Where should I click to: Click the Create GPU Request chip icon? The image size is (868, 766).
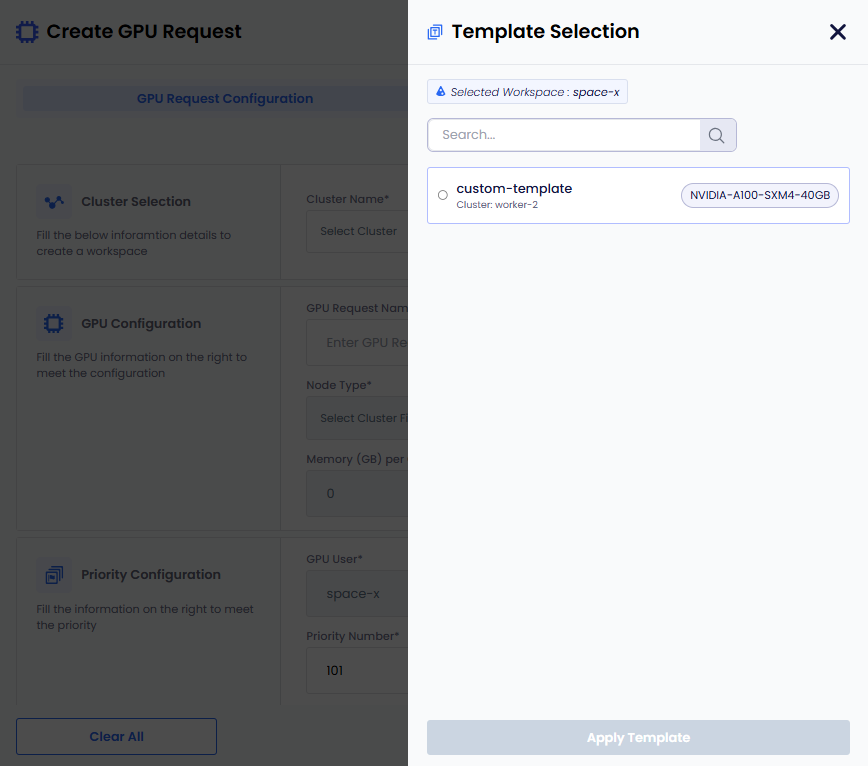click(x=27, y=32)
